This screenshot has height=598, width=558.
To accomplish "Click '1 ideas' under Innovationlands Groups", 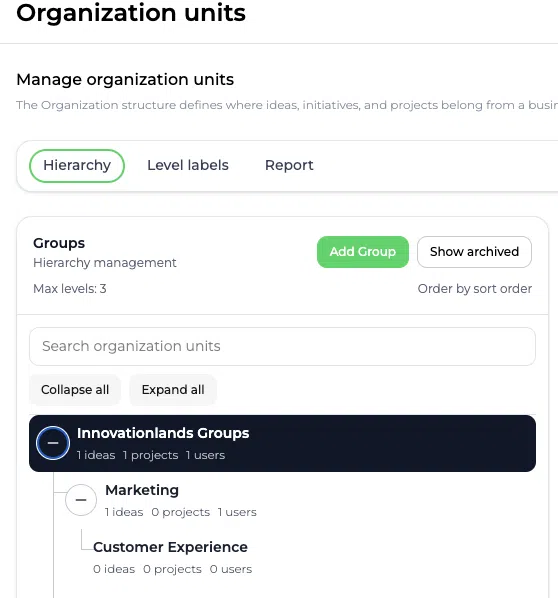I will [x=96, y=455].
